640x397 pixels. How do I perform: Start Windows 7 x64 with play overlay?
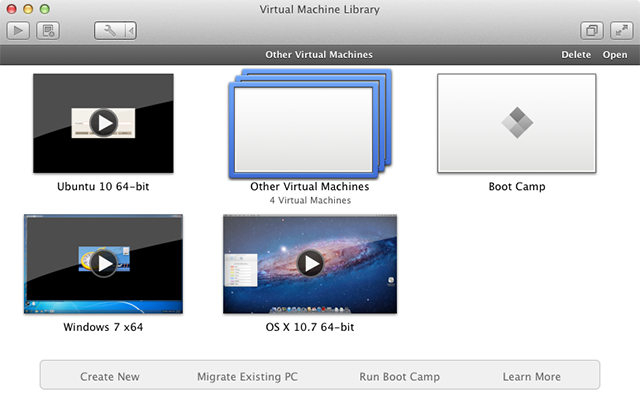pyautogui.click(x=104, y=264)
